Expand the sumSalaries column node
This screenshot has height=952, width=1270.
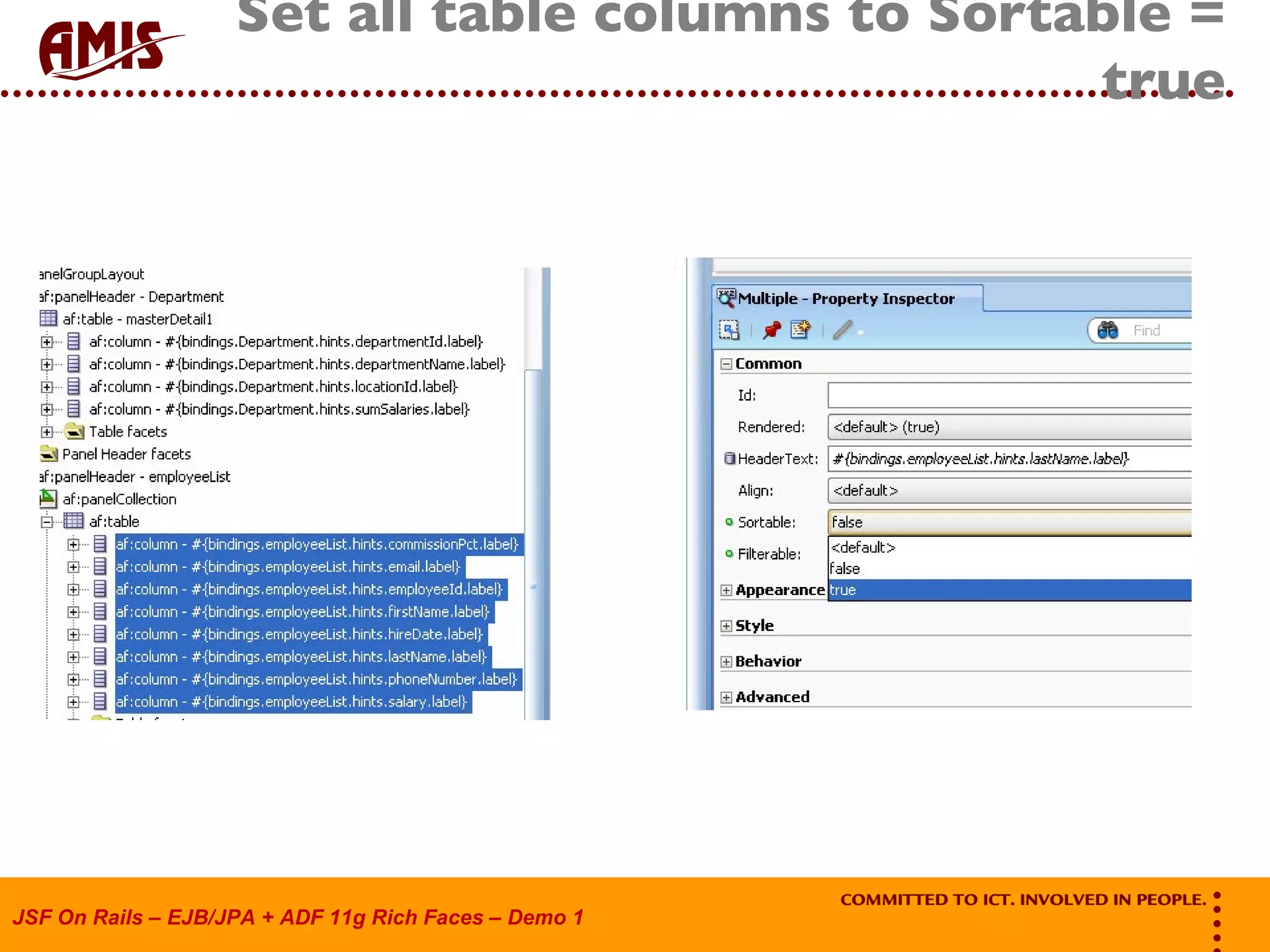click(47, 410)
